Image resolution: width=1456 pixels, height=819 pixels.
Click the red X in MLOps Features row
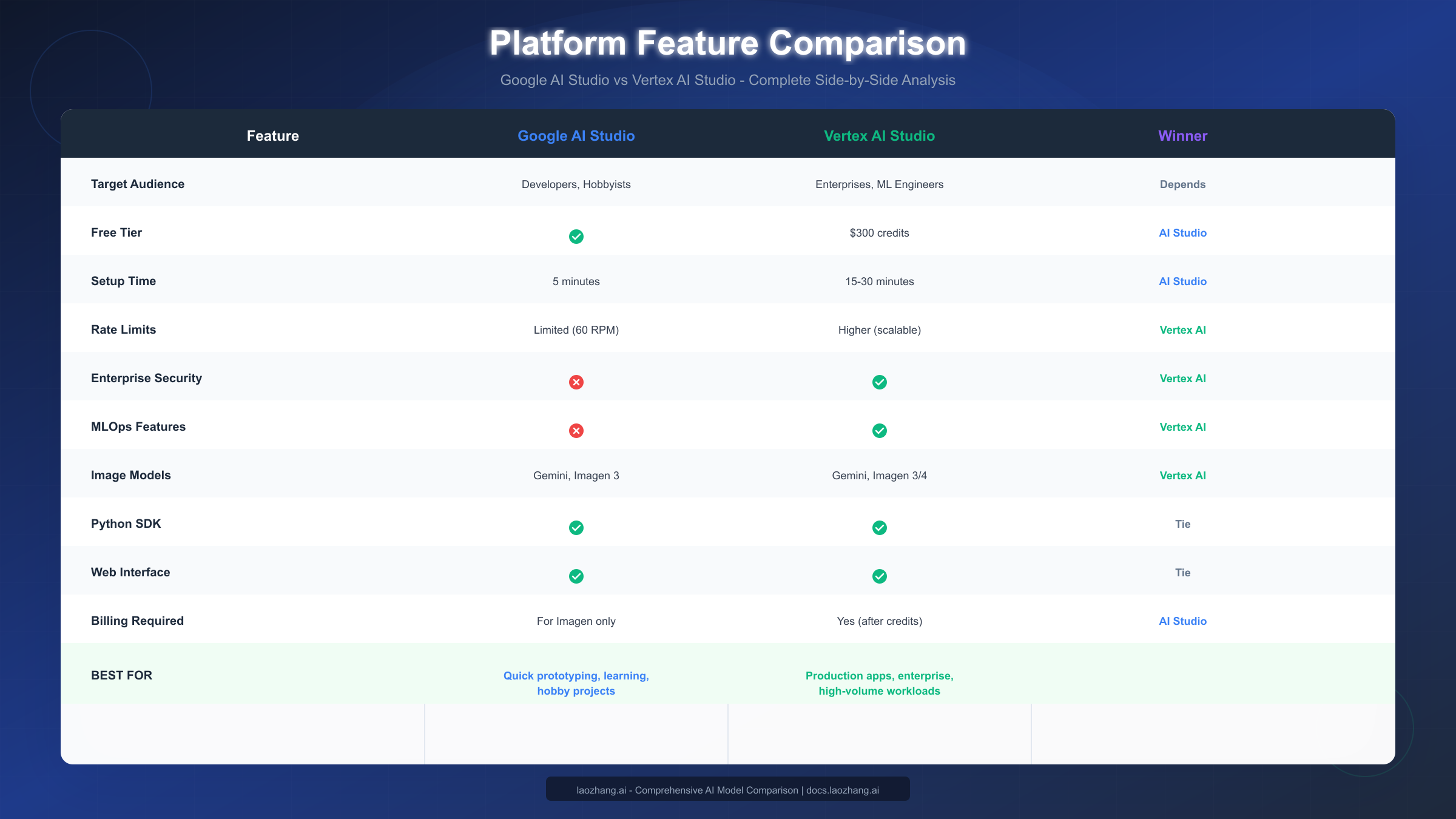[576, 431]
